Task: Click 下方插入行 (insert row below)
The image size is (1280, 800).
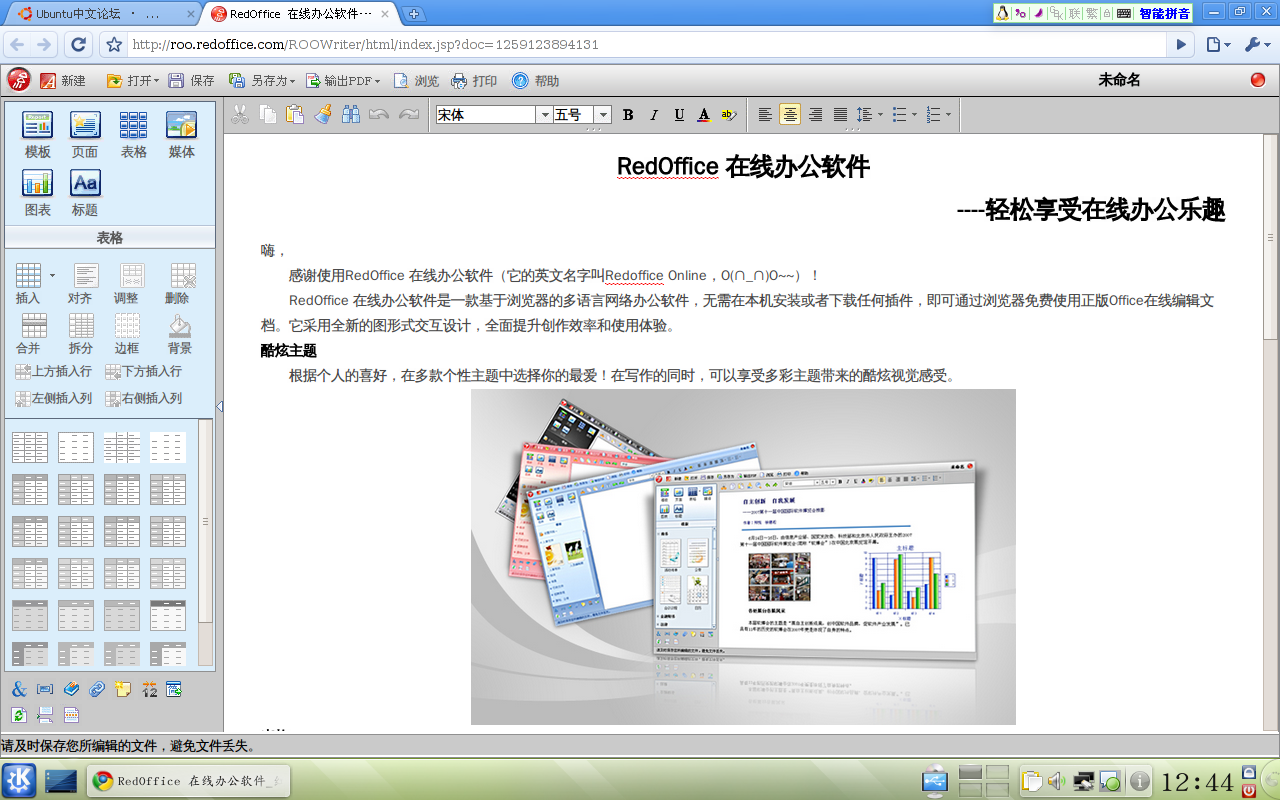Action: (x=143, y=372)
